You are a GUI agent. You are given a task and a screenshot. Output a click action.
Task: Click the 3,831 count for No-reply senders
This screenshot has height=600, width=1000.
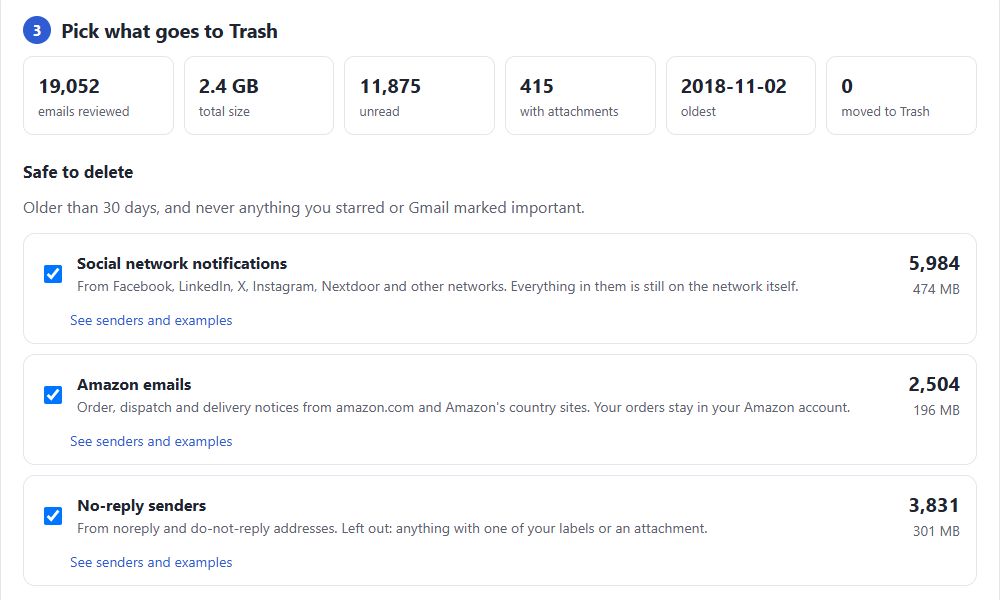pyautogui.click(x=934, y=505)
